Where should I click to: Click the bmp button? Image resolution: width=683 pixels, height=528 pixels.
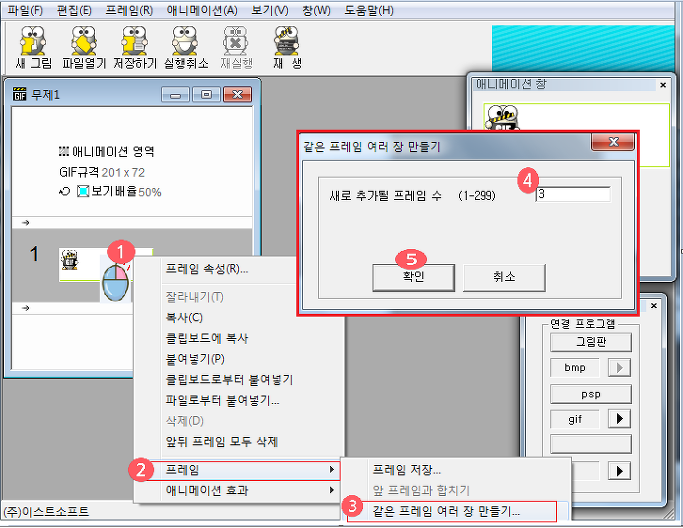coord(575,368)
